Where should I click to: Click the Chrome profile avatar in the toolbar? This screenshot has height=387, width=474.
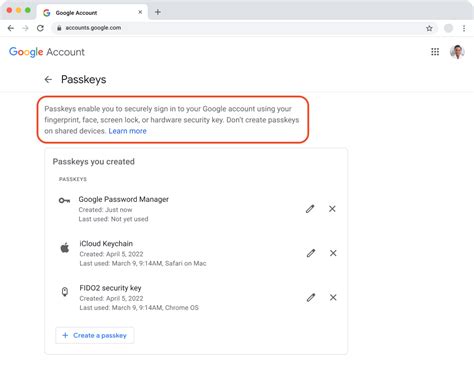pyautogui.click(x=448, y=28)
